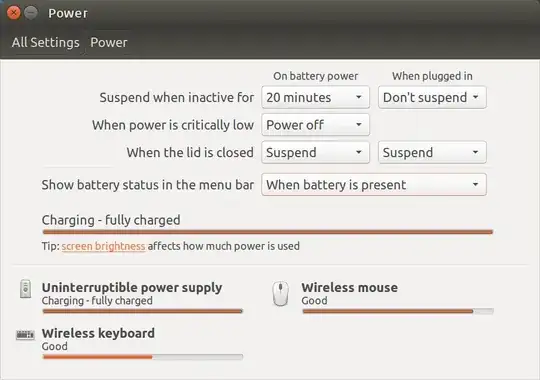Open battery suspend inactive time dropdown
Screen dimensions: 540x380
(315, 97)
